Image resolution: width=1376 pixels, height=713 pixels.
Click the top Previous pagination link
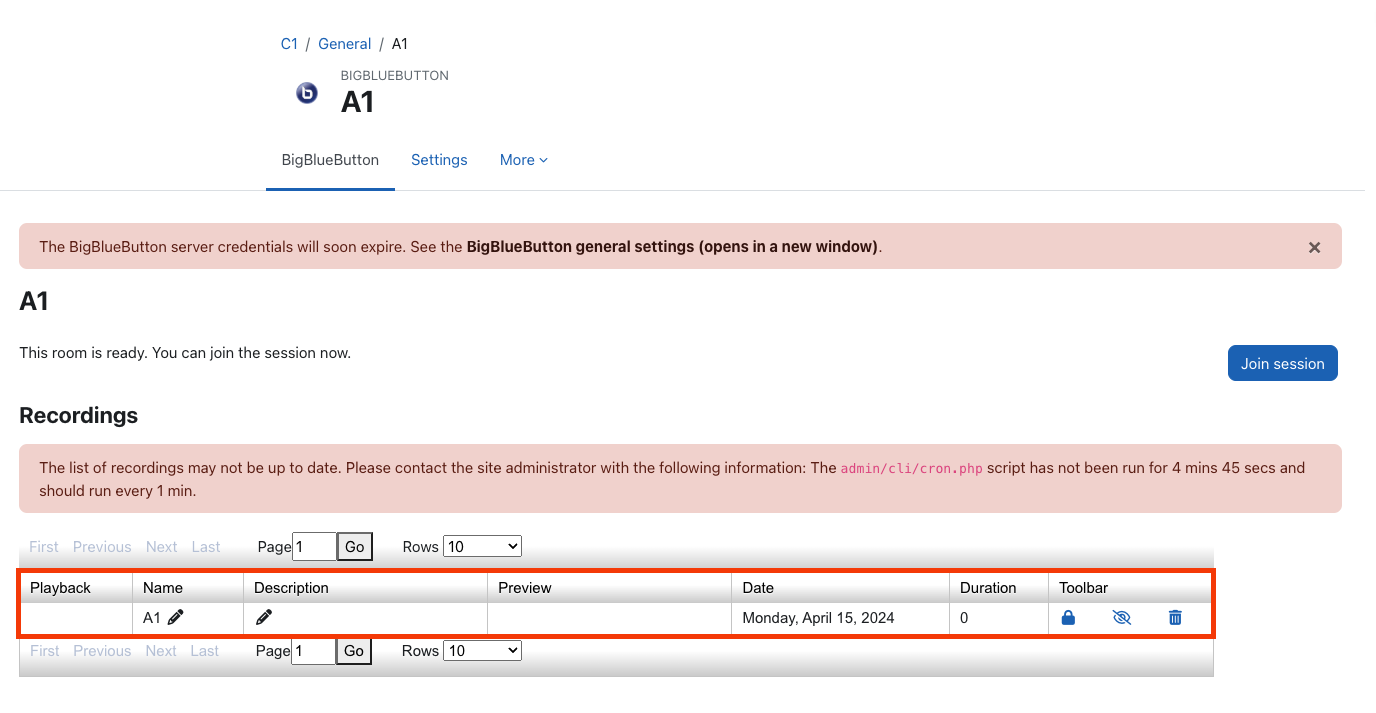102,547
